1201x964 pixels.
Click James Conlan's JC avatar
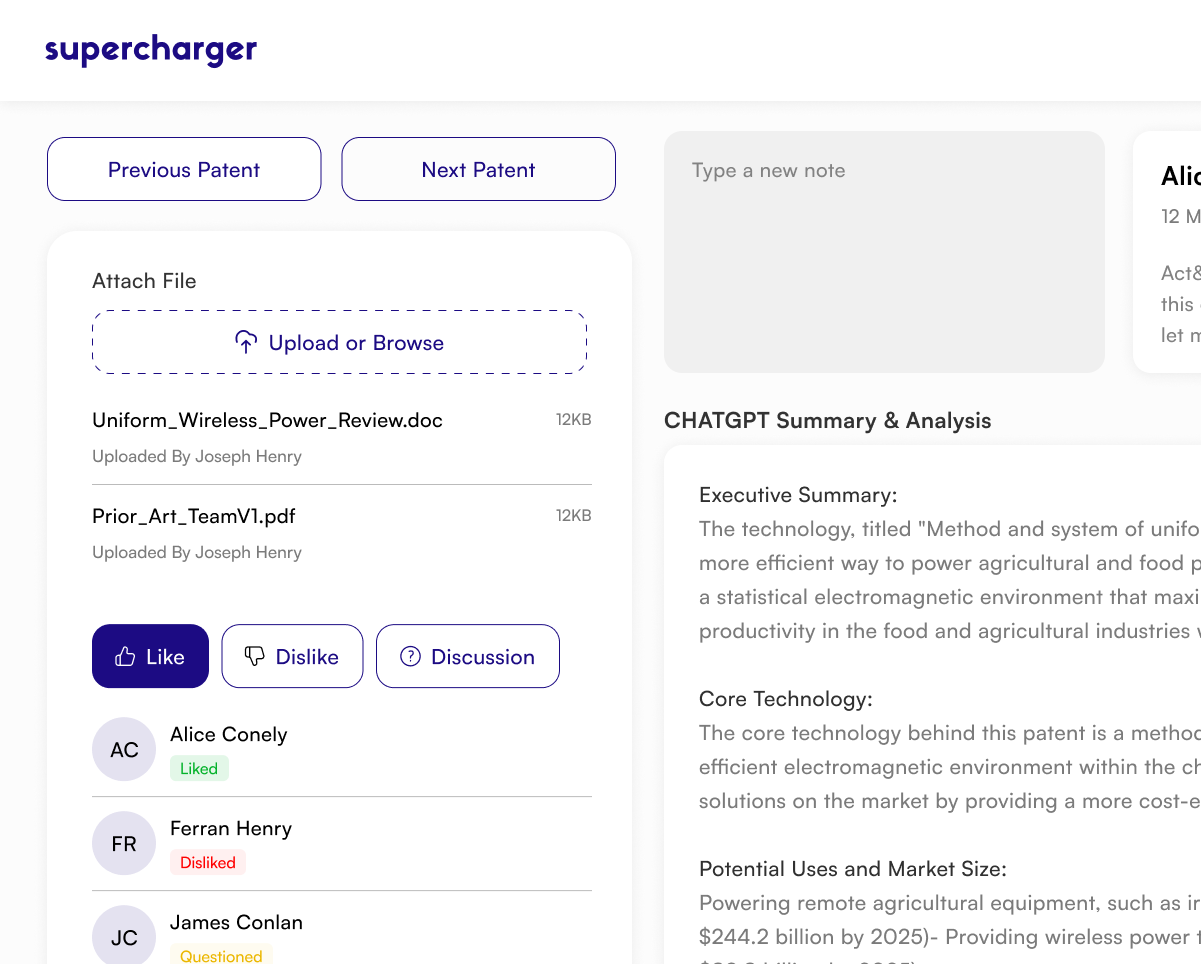click(124, 936)
